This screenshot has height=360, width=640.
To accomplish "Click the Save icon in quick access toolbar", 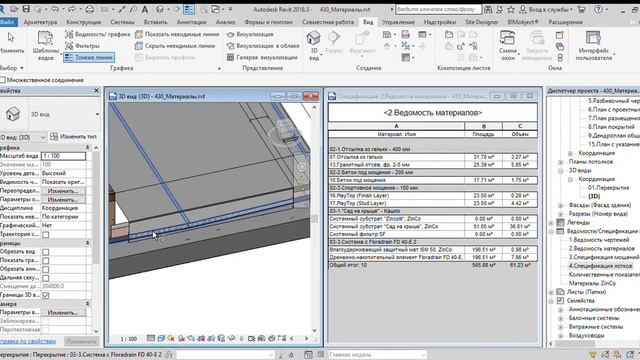I will 26,9.
